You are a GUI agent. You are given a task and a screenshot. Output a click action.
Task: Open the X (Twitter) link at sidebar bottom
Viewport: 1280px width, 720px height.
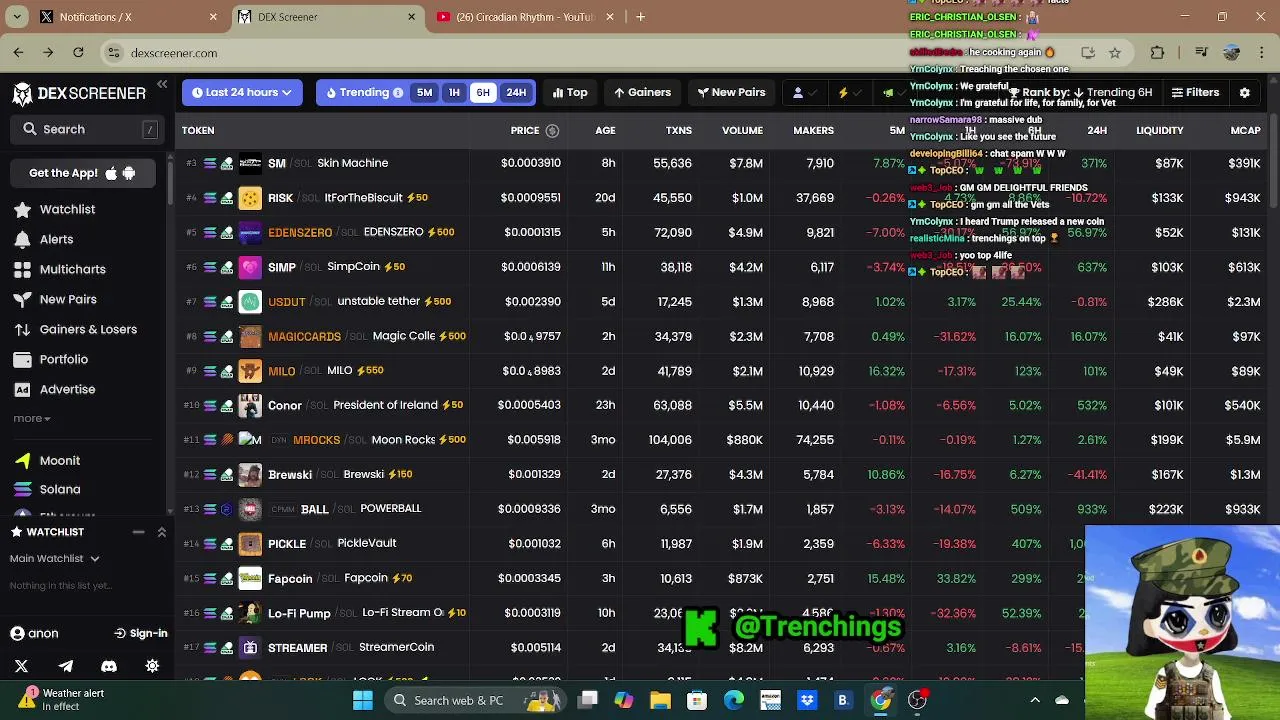[21, 666]
